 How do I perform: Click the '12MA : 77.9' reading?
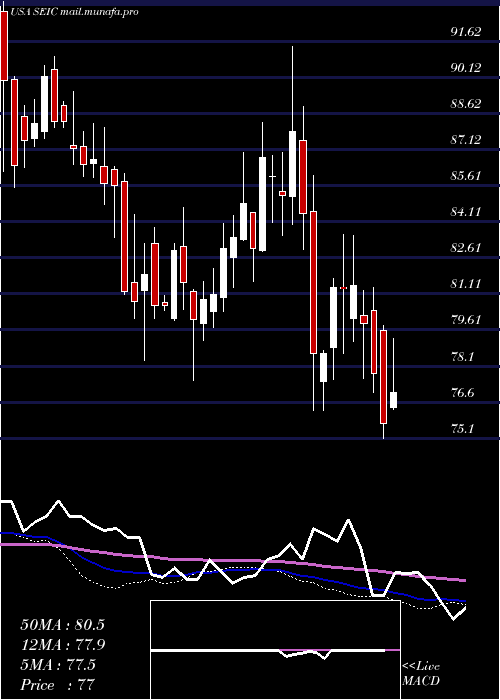click(62, 645)
